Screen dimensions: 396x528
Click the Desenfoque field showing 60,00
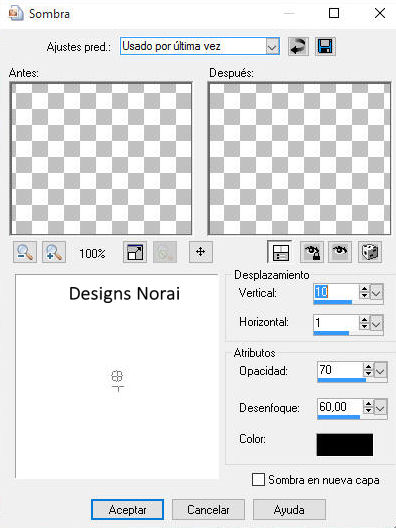[340, 407]
